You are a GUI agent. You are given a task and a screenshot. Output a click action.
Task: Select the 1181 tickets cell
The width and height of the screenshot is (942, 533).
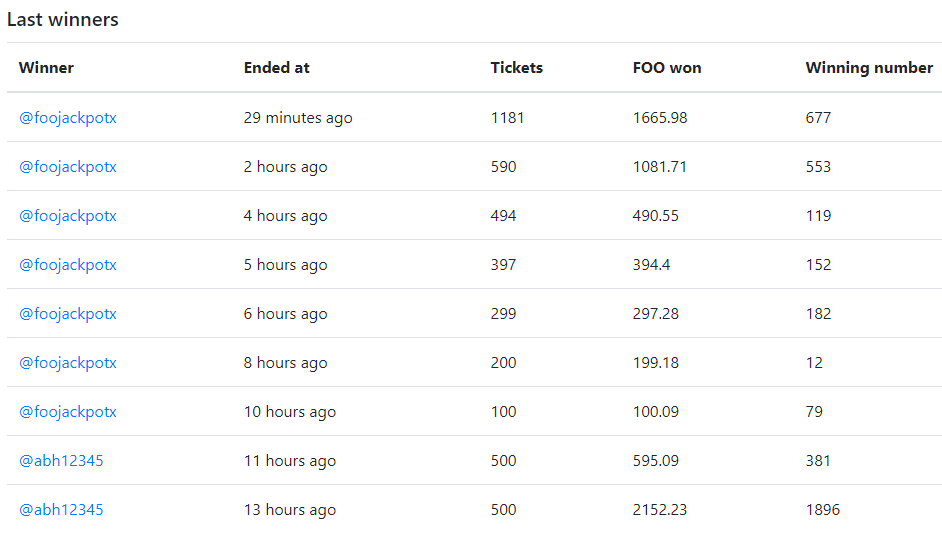tap(507, 118)
